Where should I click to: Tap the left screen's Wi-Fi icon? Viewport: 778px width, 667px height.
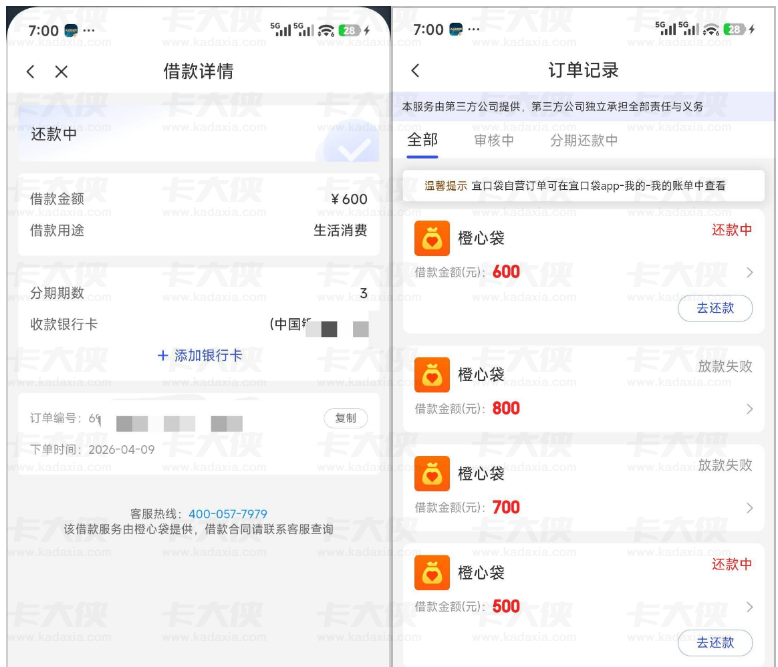326,30
